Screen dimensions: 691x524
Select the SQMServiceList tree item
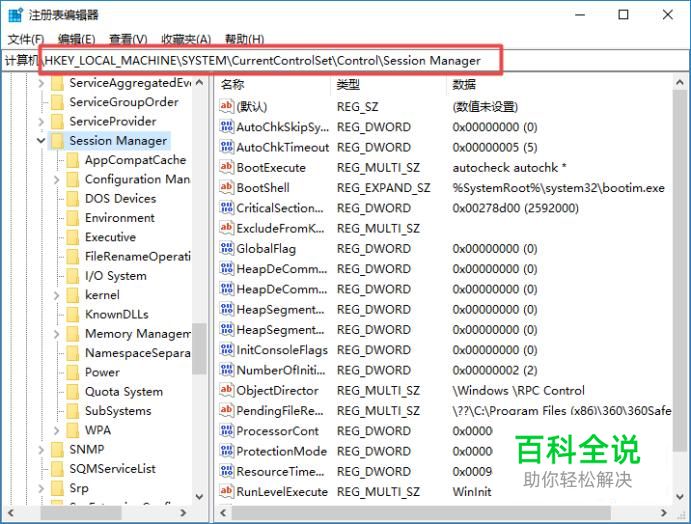coord(112,468)
